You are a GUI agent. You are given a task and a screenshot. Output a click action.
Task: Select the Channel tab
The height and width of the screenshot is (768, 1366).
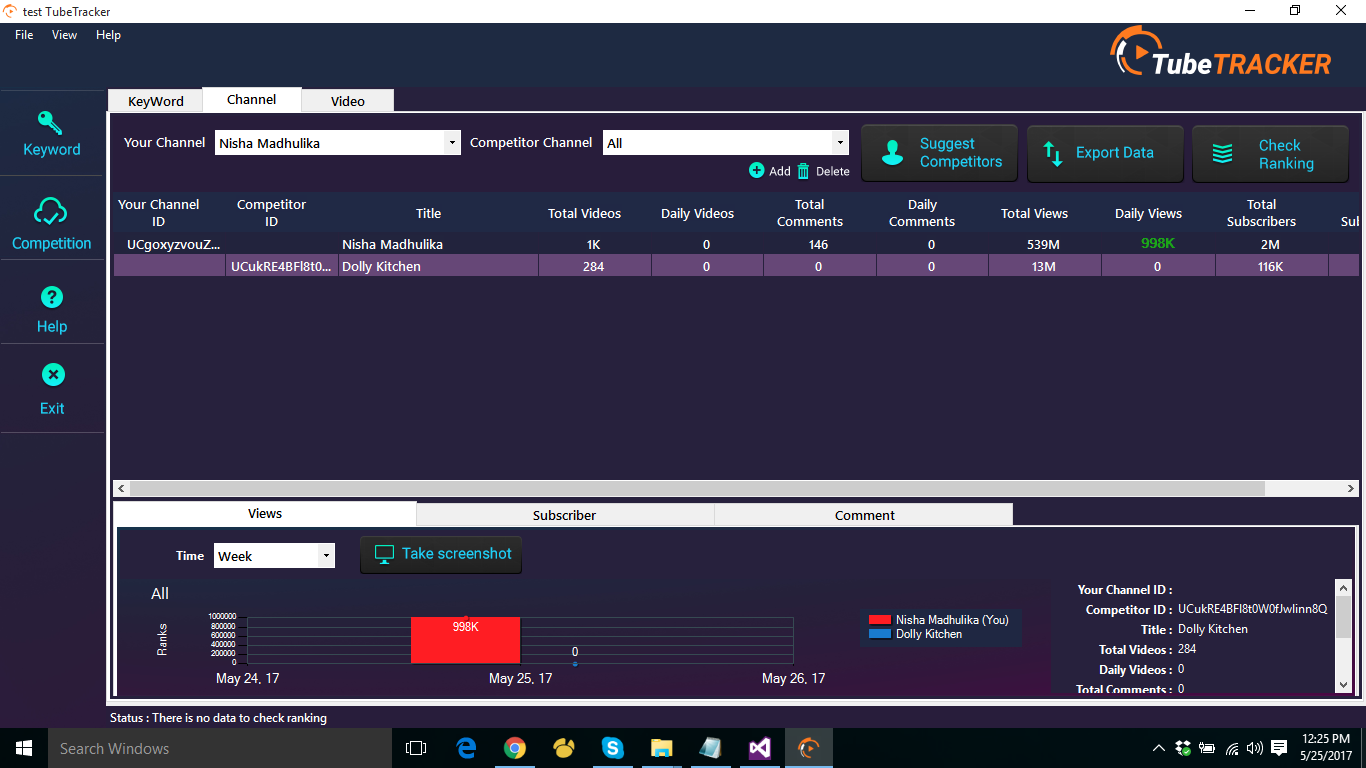point(252,99)
